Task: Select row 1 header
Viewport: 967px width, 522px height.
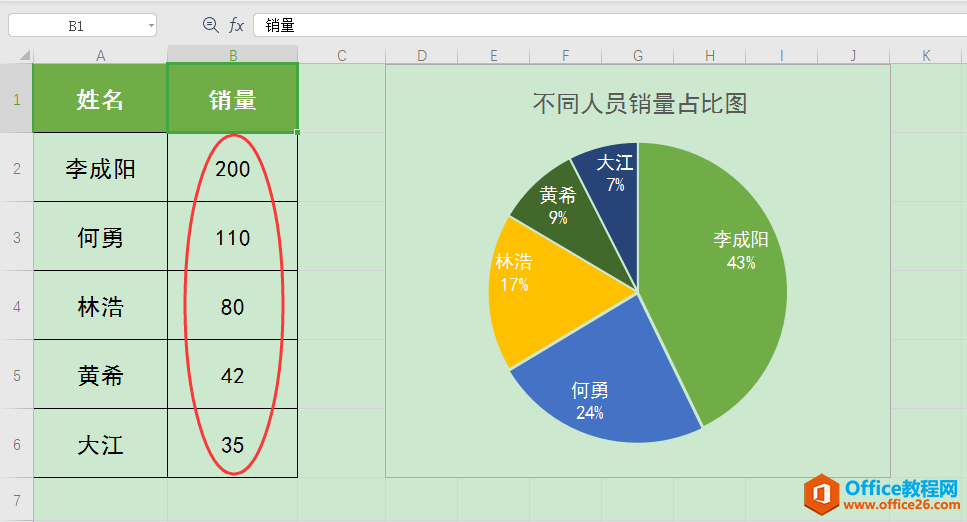Action: [17, 98]
